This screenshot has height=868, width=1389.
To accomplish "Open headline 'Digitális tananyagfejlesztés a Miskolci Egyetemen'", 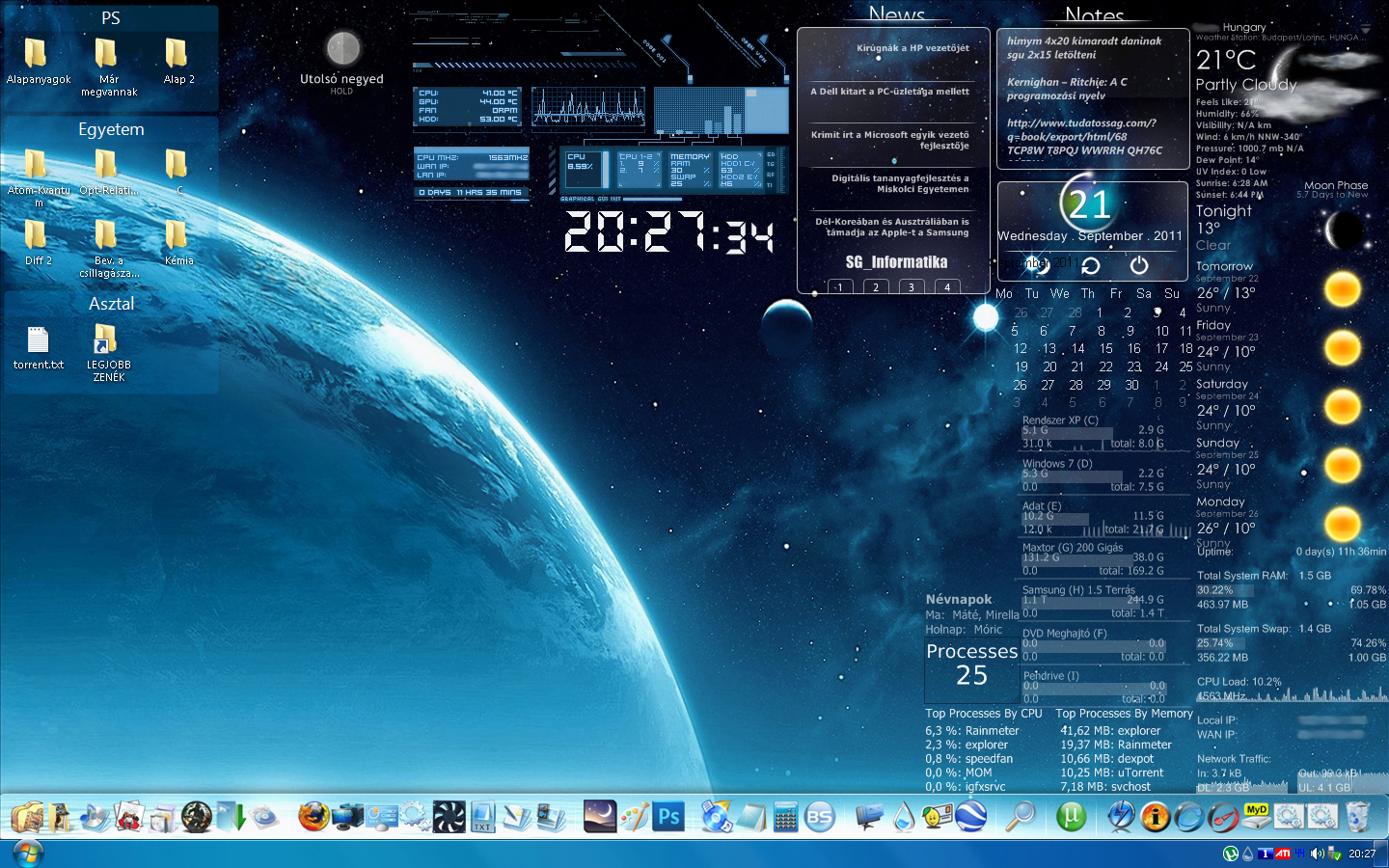I will 900,183.
